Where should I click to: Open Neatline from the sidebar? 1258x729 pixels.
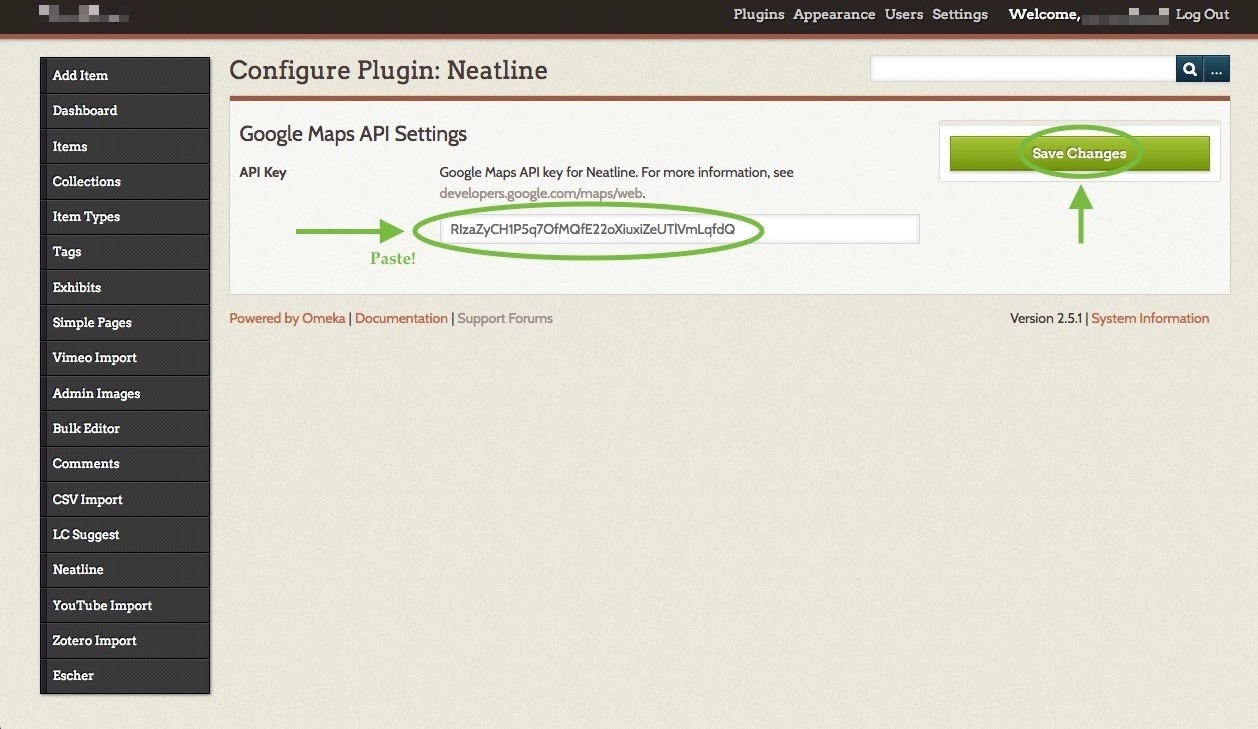tap(125, 570)
